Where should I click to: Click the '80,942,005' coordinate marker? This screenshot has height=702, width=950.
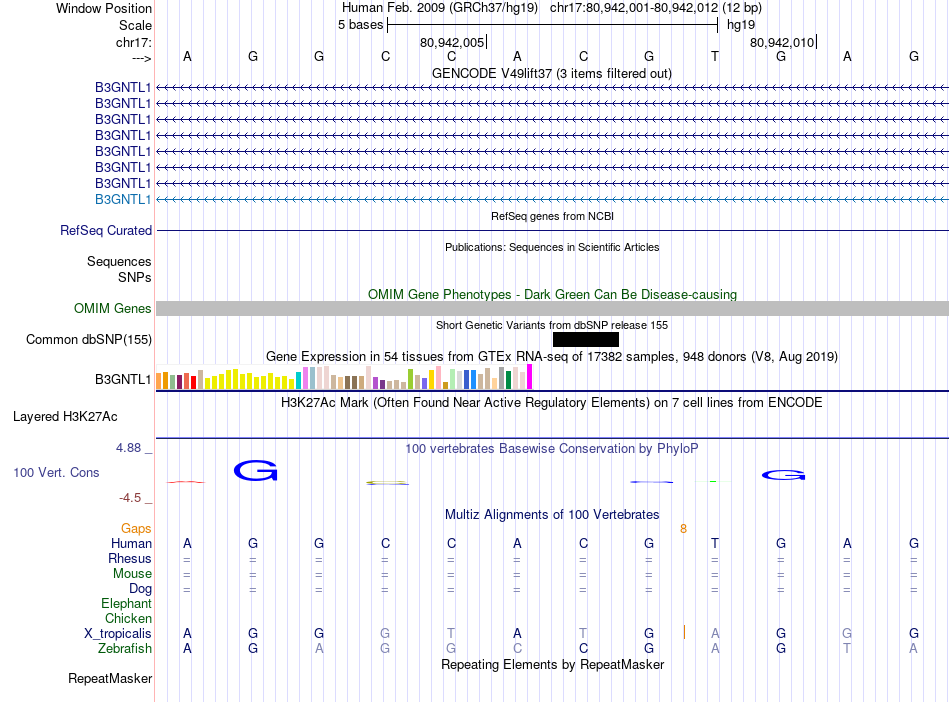tap(452, 42)
